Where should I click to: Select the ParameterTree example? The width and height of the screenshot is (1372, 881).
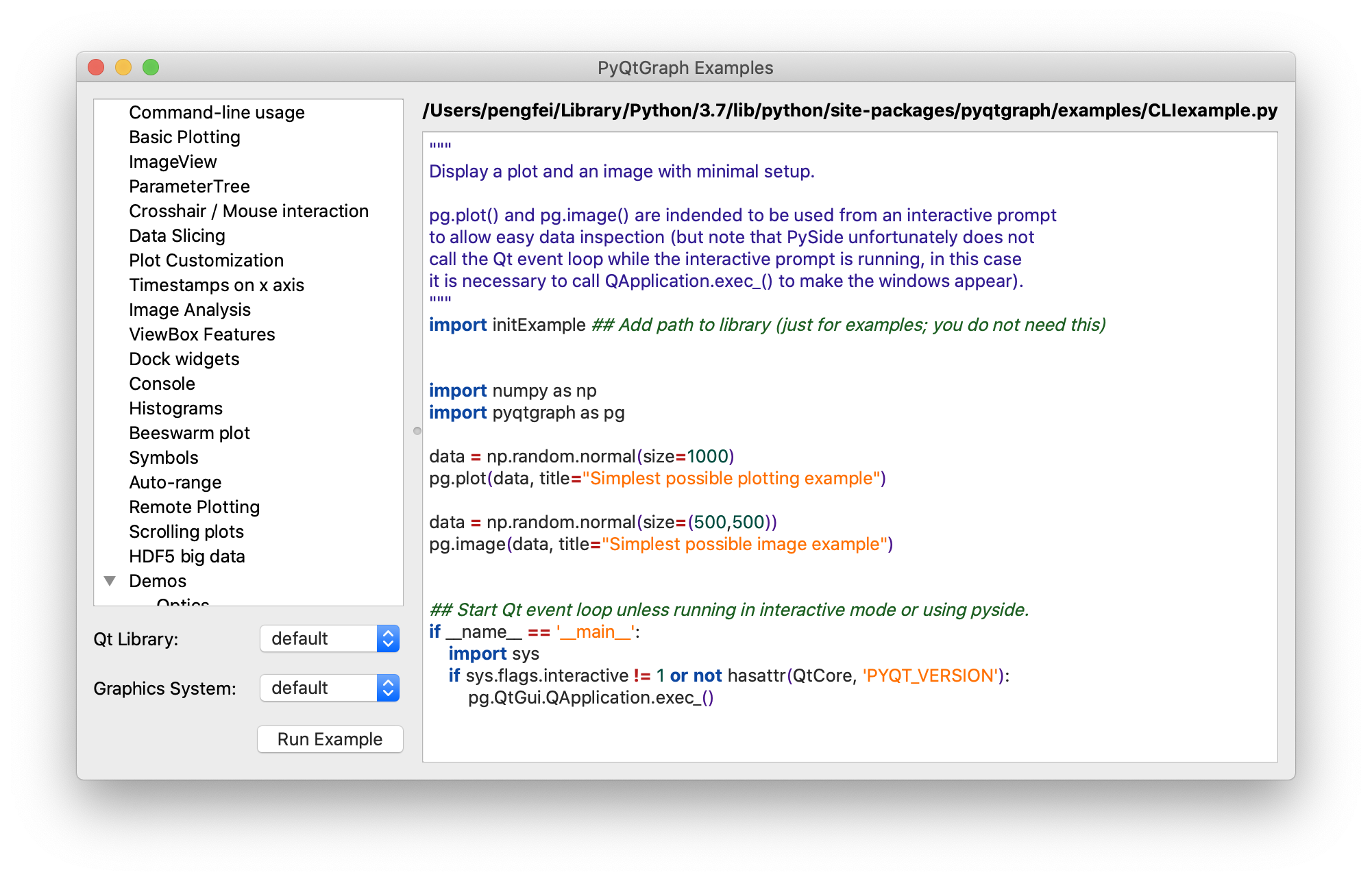pyautogui.click(x=189, y=186)
